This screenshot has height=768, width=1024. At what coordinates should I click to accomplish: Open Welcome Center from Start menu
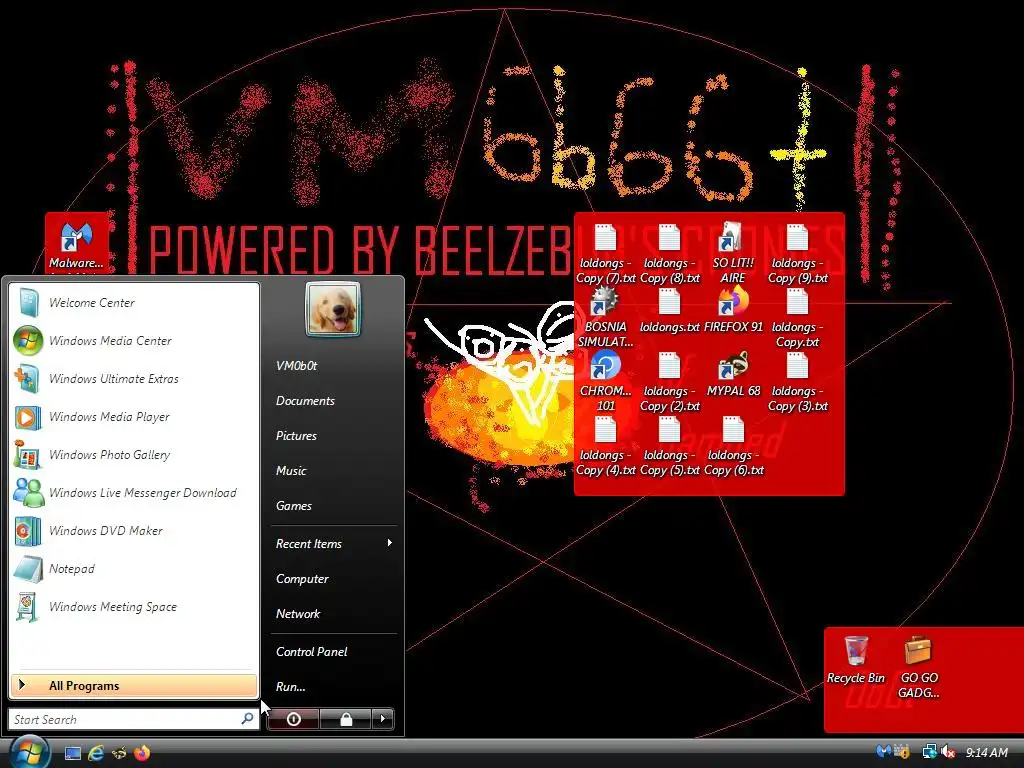point(134,303)
